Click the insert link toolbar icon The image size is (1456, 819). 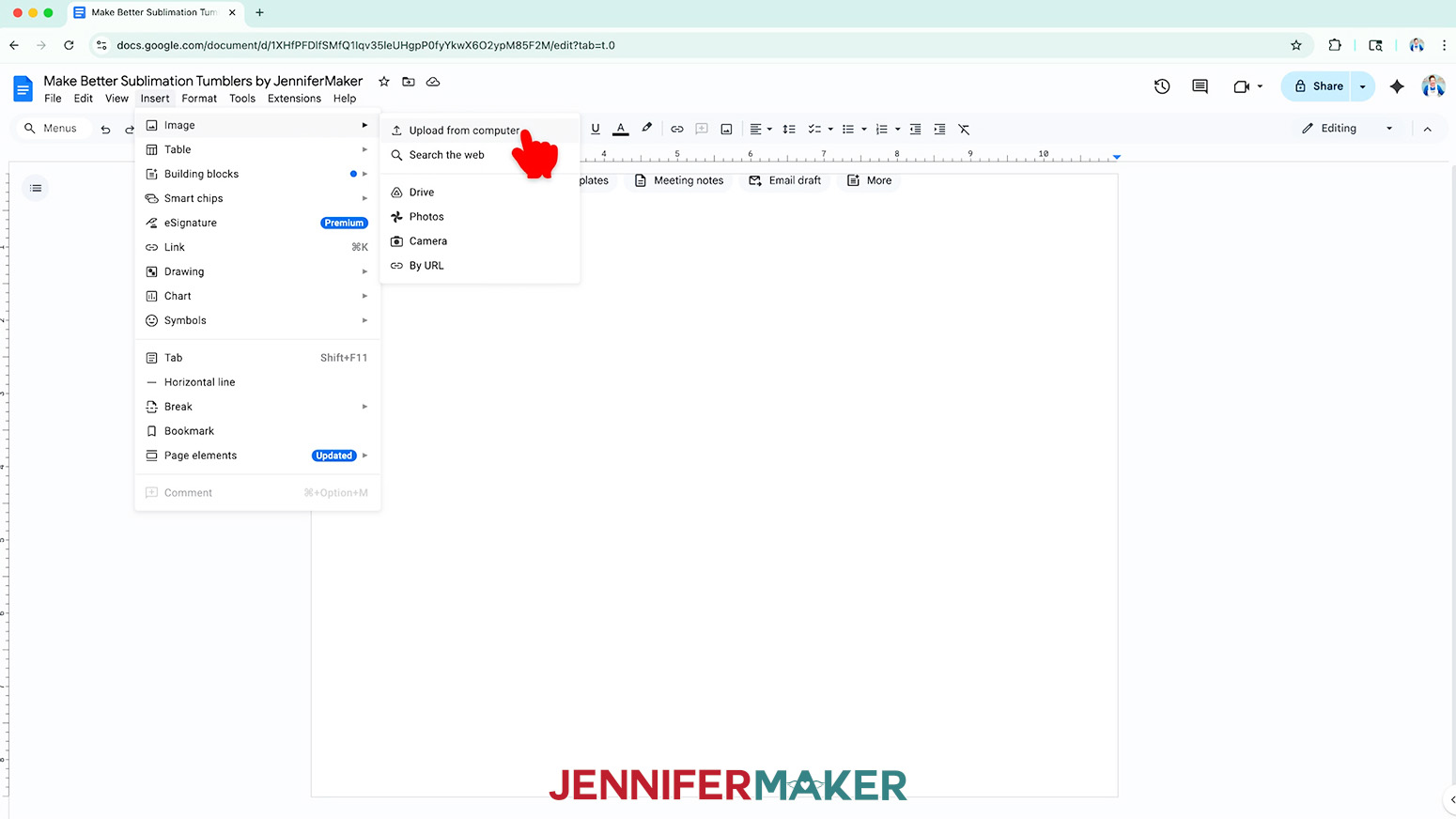(677, 129)
